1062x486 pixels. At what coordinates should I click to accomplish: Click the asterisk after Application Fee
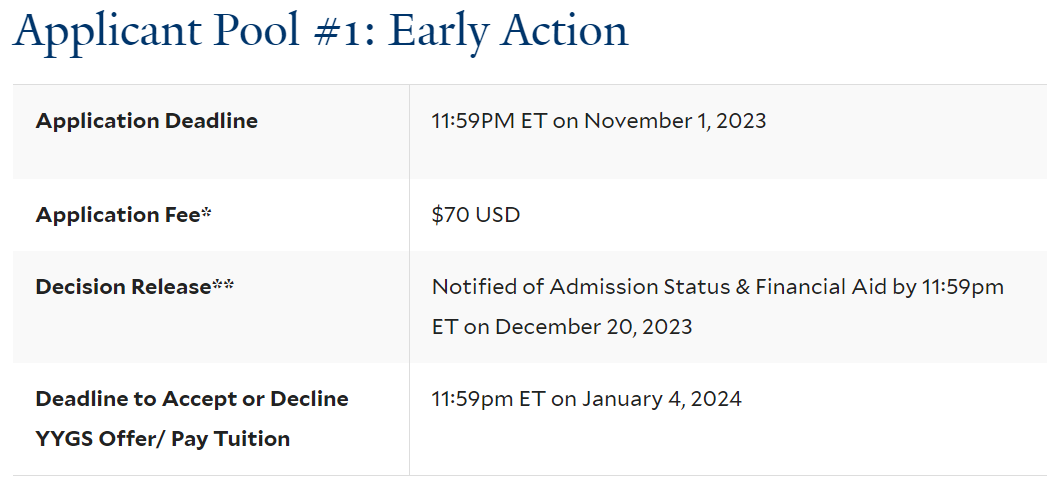(x=207, y=213)
